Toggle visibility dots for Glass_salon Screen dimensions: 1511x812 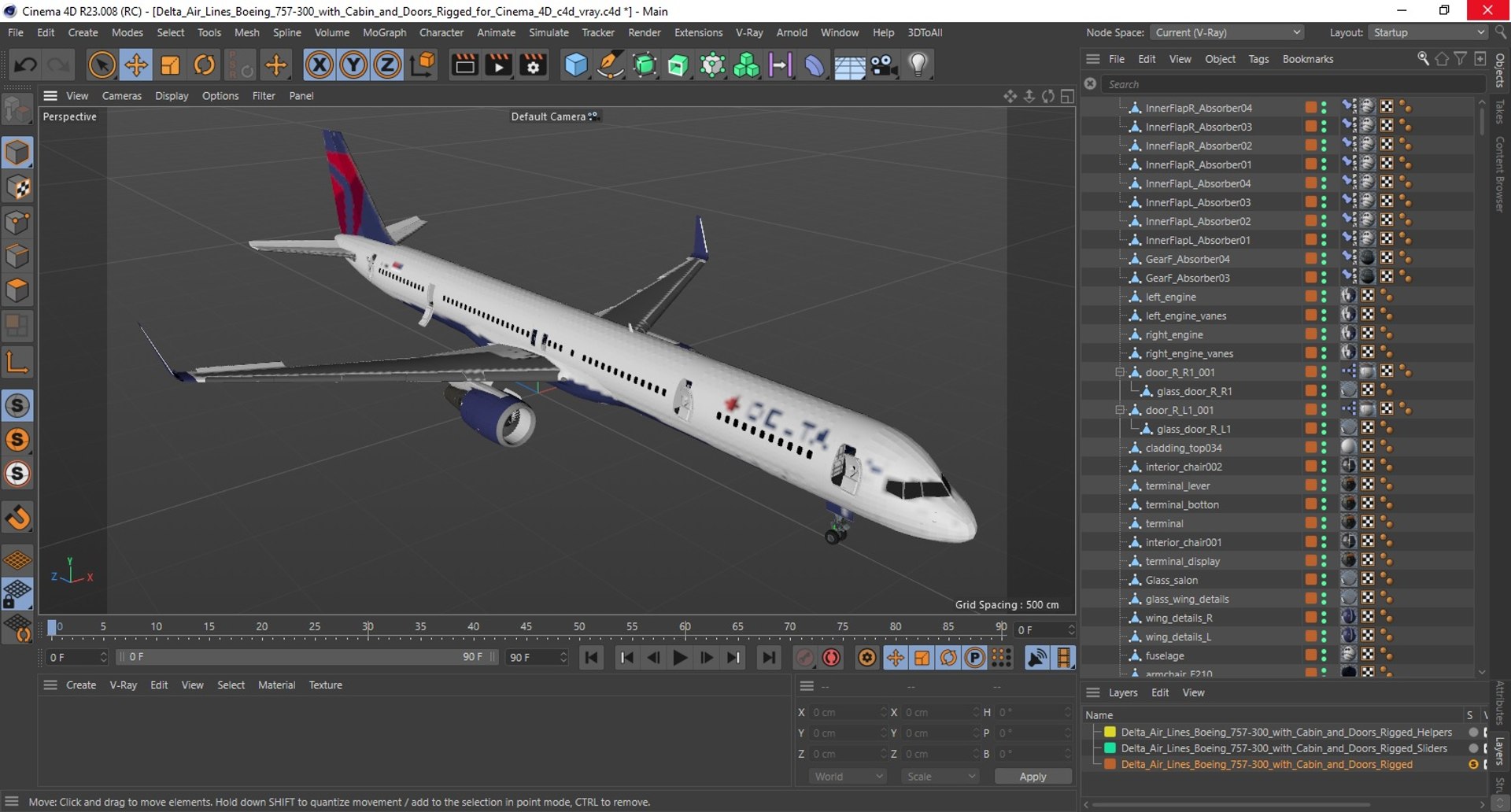(x=1324, y=580)
